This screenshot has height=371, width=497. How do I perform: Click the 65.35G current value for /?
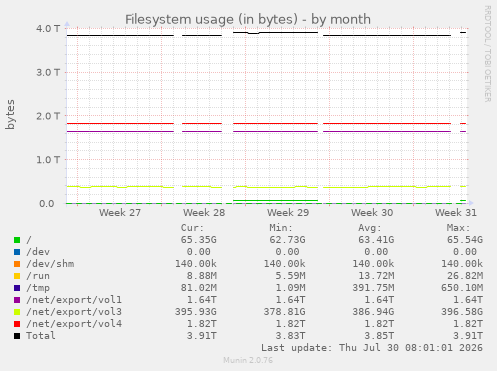click(199, 240)
